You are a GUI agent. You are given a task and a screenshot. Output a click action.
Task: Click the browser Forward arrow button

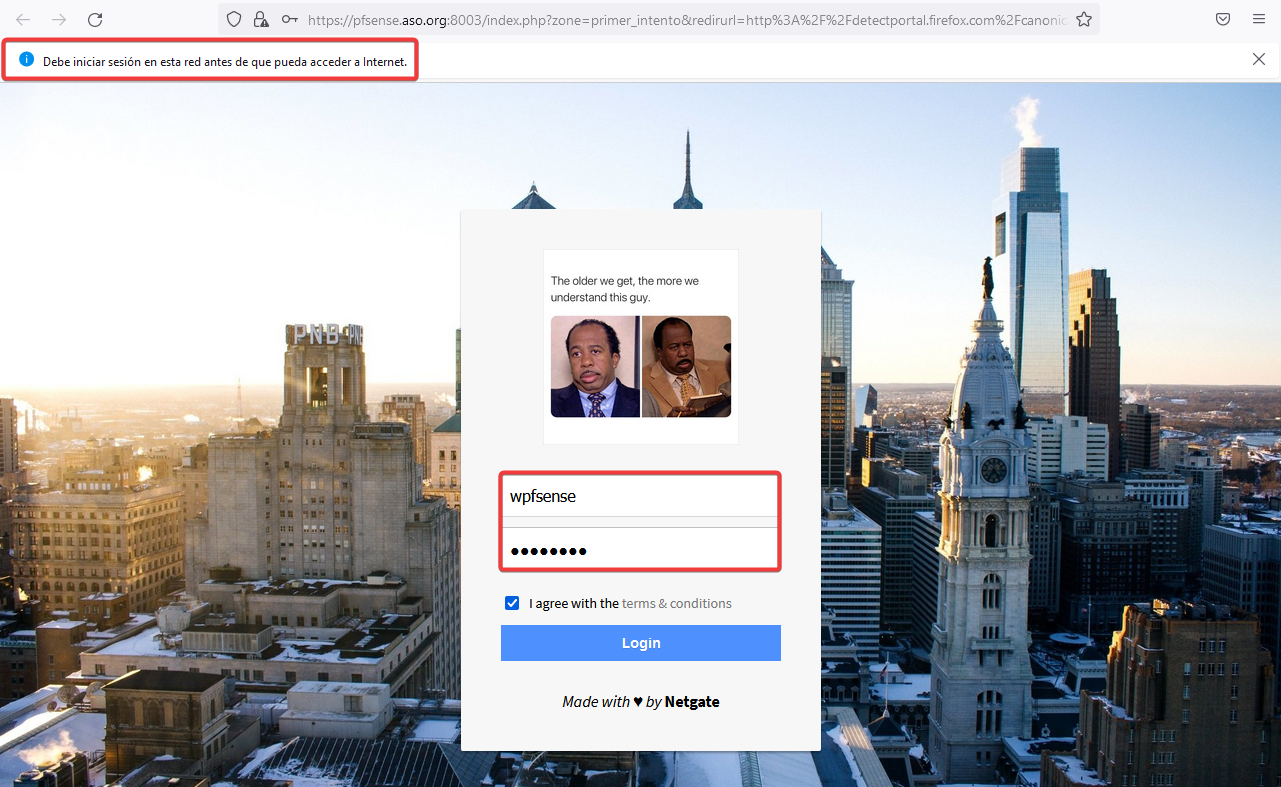click(x=59, y=19)
